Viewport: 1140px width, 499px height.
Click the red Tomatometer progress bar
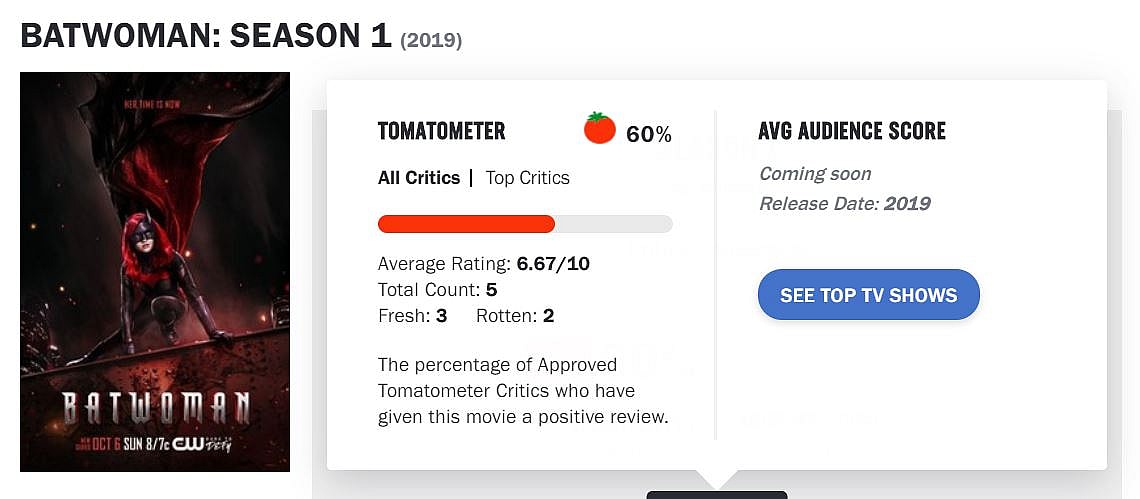tap(466, 224)
